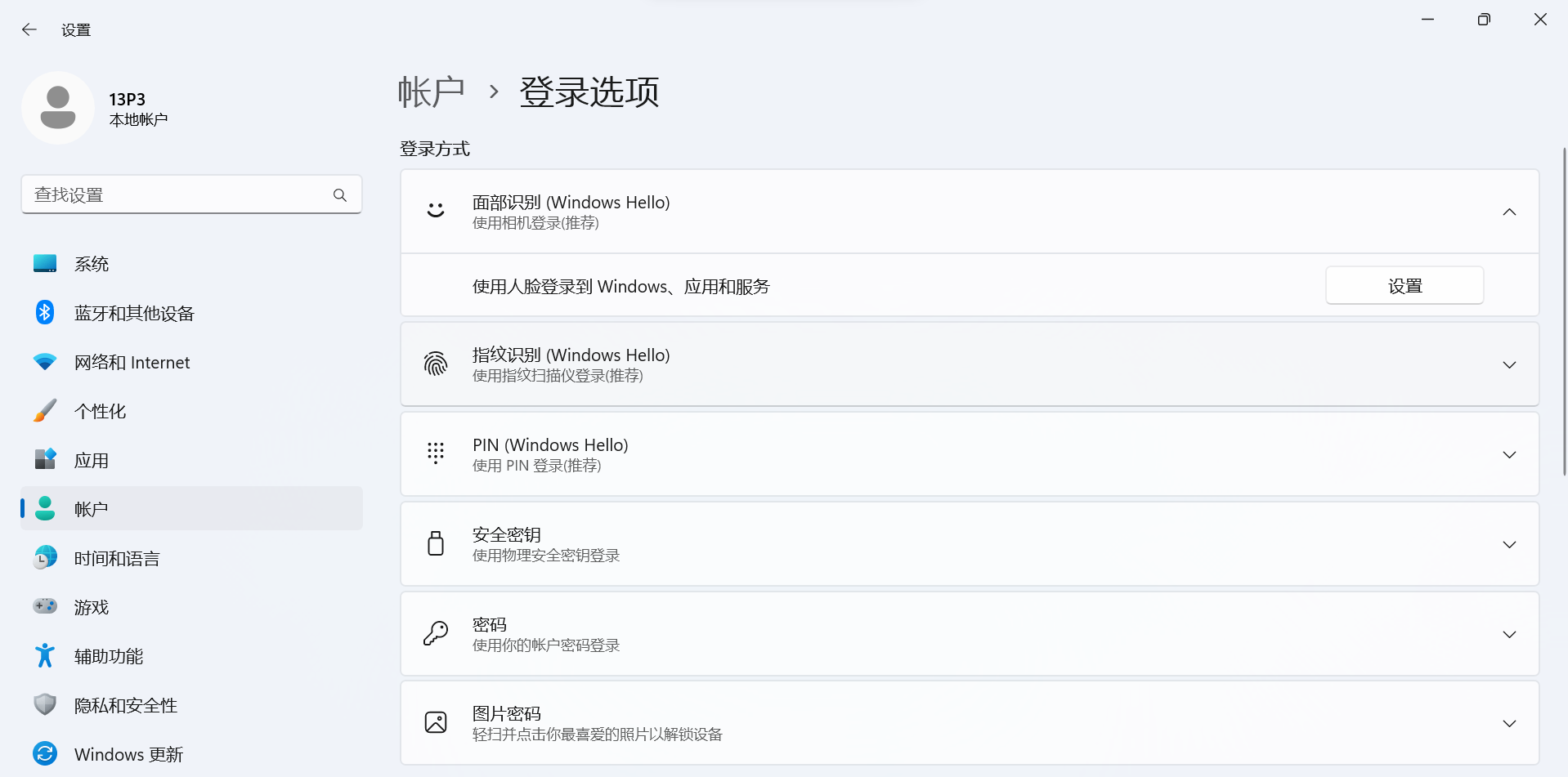Click the fingerprint recognition icon
This screenshot has height=777, width=1568.
(x=436, y=364)
